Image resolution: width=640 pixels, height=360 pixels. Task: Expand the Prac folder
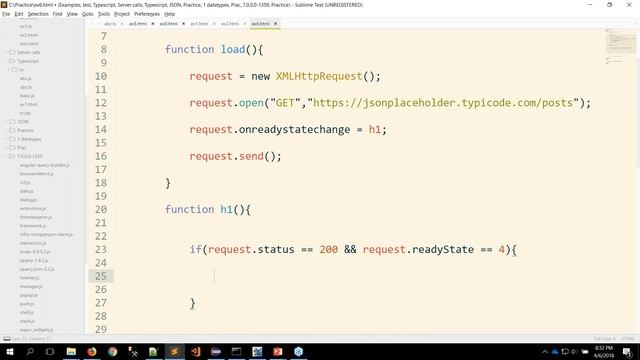(x=7, y=147)
